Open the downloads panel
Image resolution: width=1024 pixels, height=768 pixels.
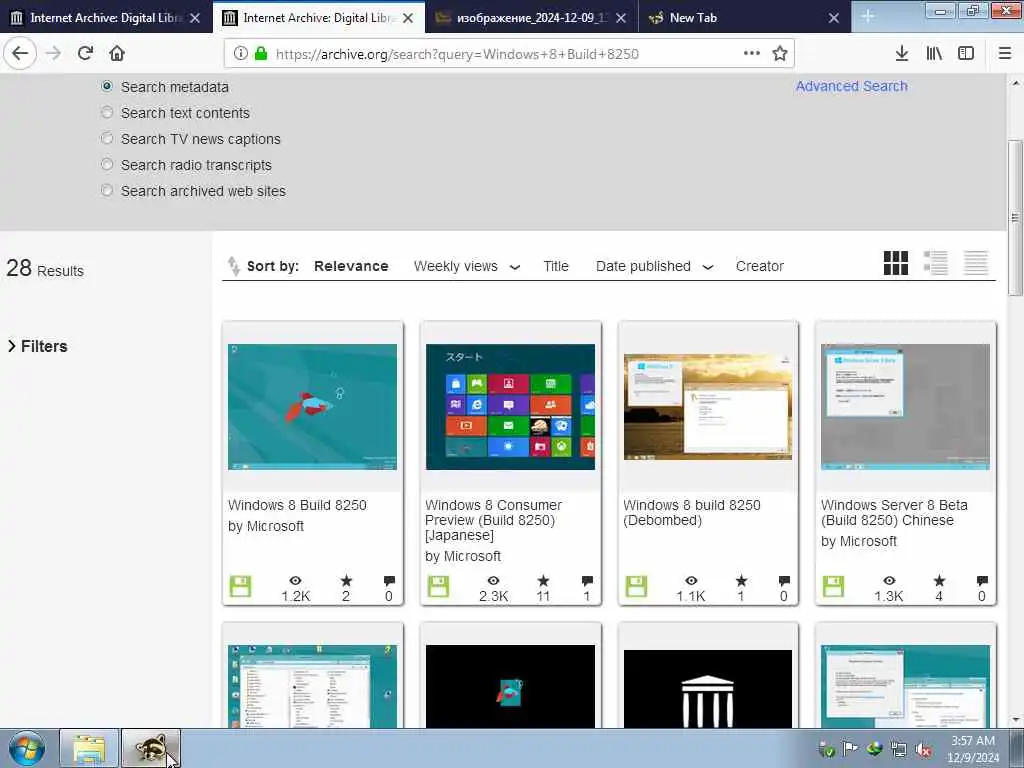click(902, 54)
